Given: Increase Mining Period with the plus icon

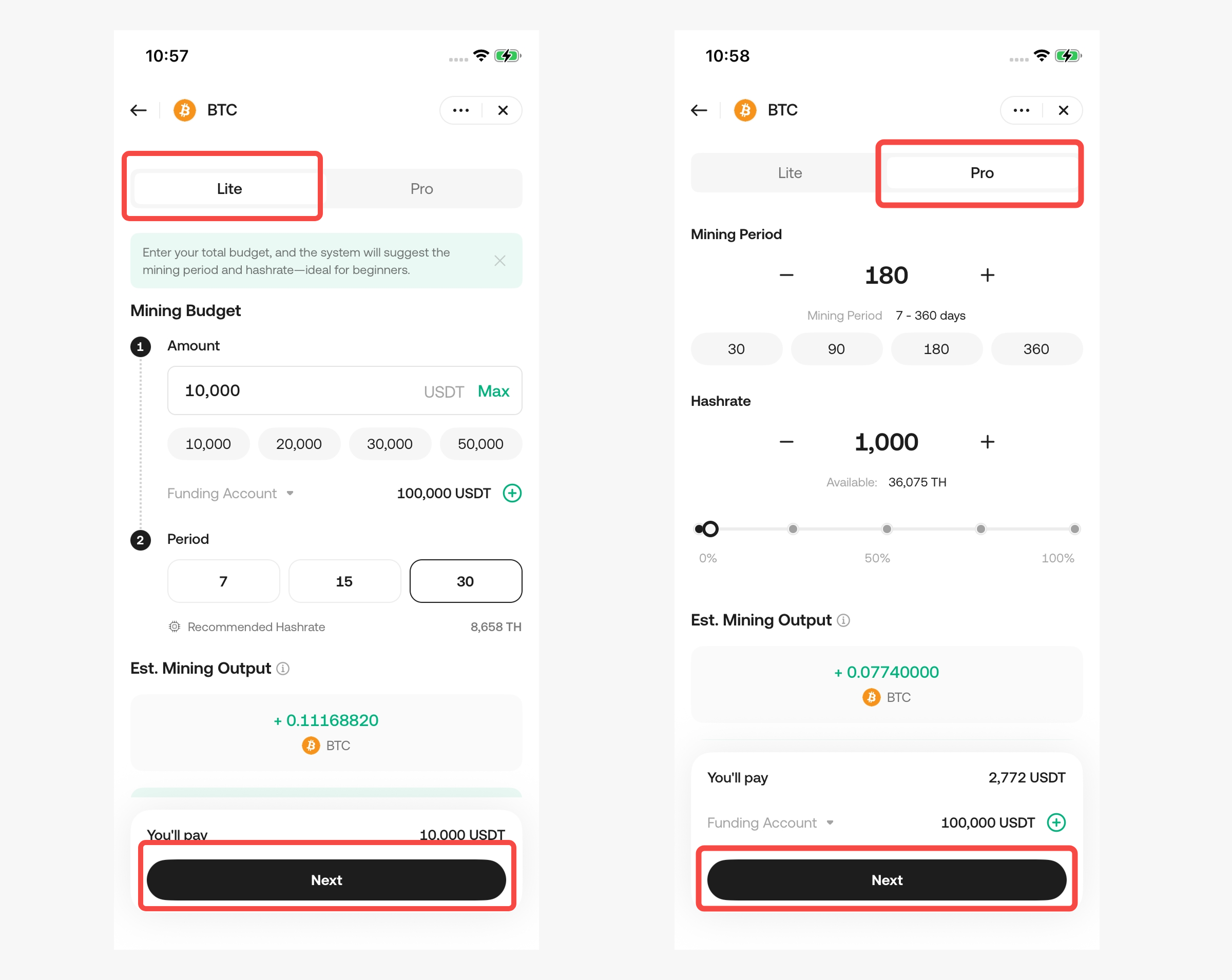Looking at the screenshot, I should click(987, 275).
